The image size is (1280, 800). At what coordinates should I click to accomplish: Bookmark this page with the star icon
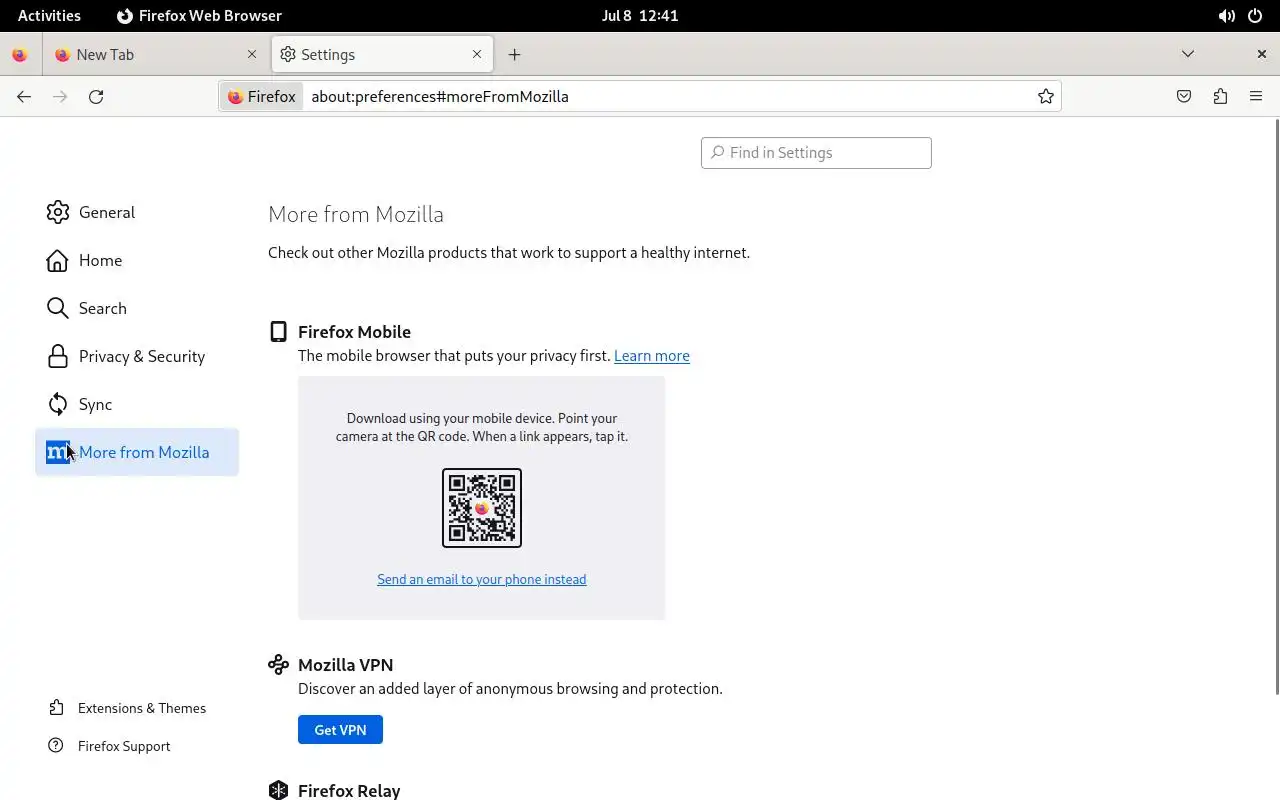coord(1046,96)
